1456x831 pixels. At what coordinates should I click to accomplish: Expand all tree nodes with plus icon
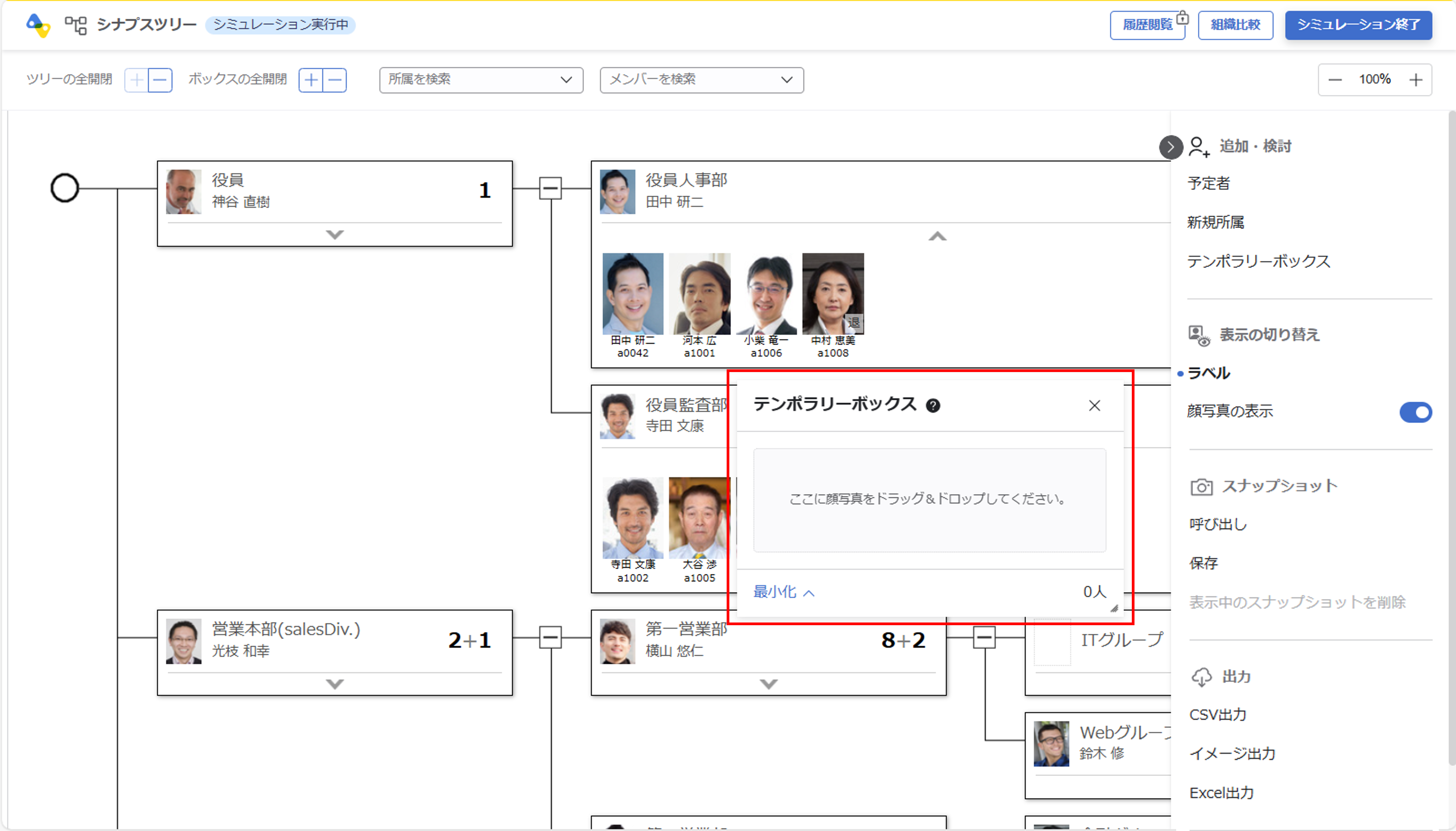[x=136, y=80]
